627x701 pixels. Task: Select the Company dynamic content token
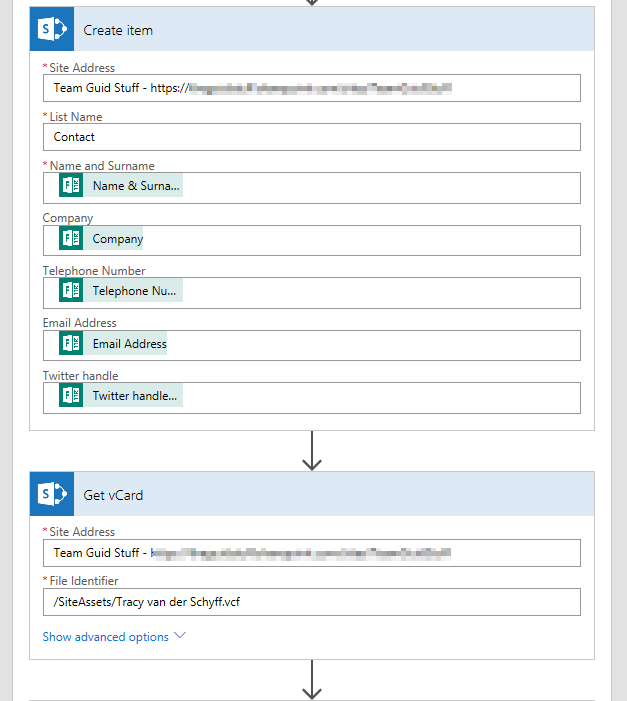pos(117,239)
